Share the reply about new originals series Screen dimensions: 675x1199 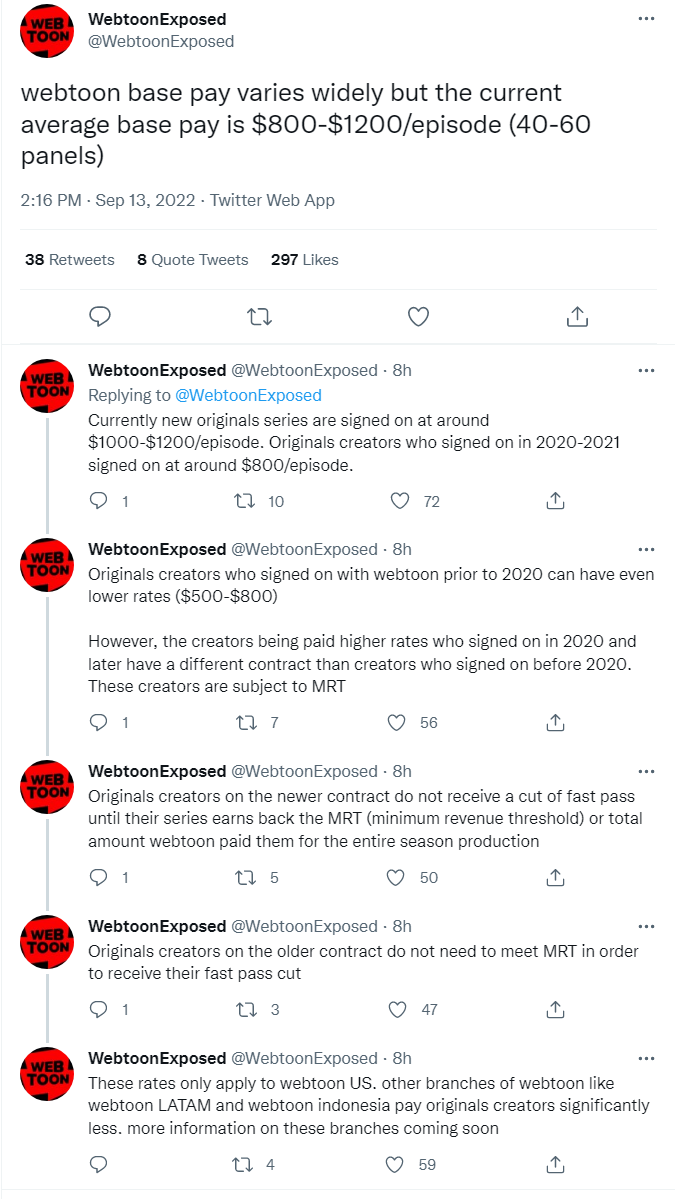point(558,501)
